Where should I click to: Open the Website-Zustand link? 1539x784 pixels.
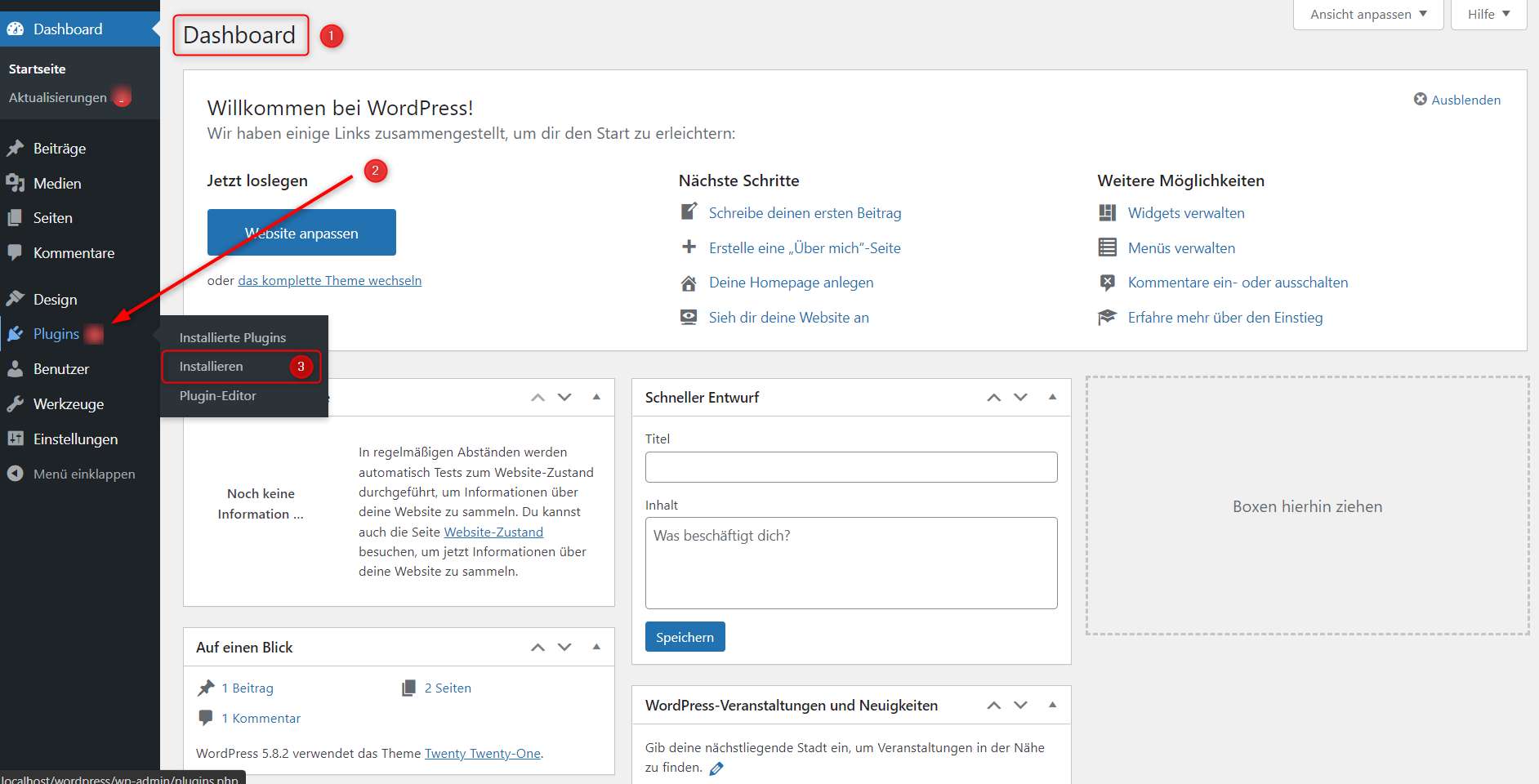(493, 532)
